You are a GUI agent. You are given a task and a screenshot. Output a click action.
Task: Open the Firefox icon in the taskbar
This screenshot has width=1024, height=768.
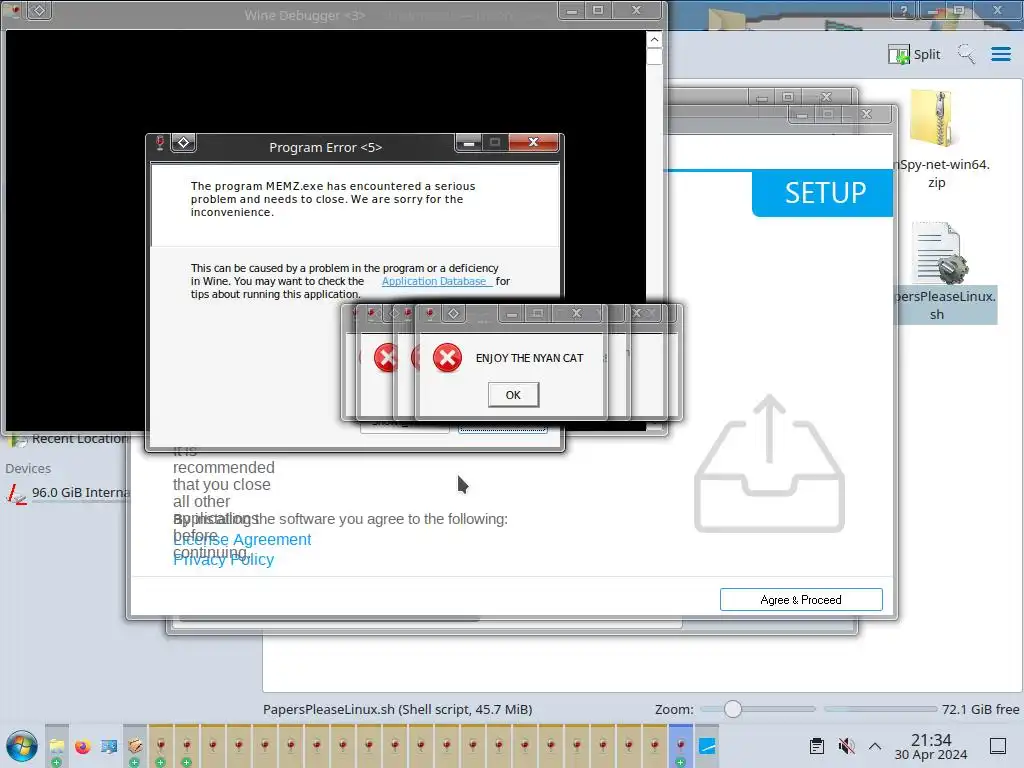[83, 746]
